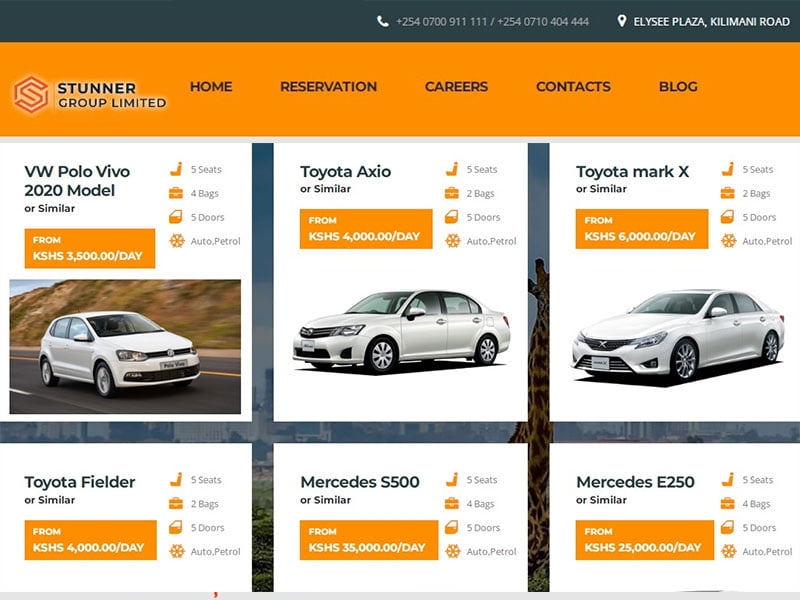Open the CAREERS menu item
The width and height of the screenshot is (800, 600).
pos(456,87)
